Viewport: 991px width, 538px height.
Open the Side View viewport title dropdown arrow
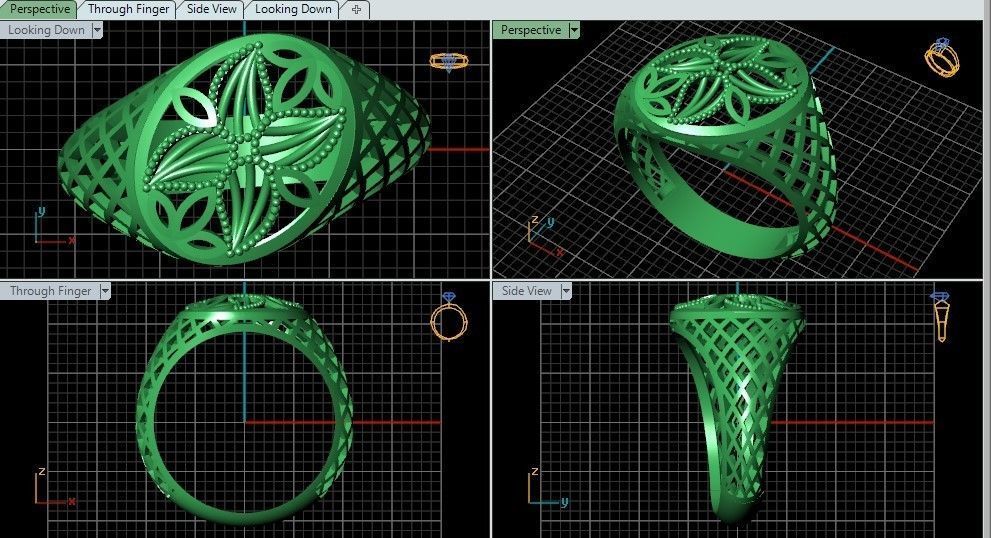566,291
